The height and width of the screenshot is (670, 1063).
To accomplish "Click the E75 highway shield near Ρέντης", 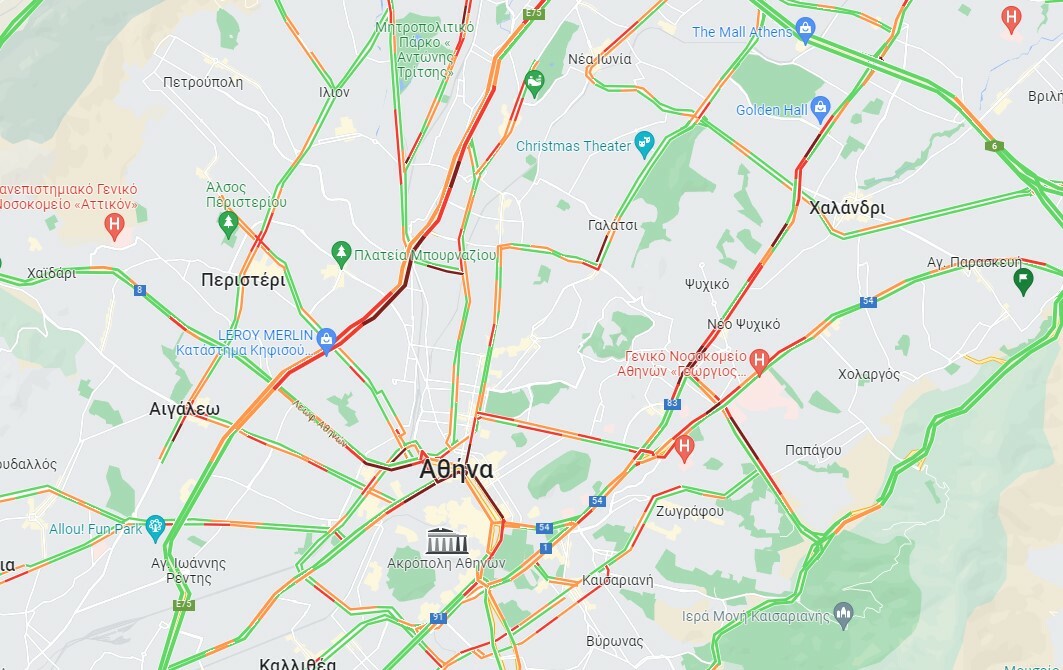I will (x=184, y=604).
